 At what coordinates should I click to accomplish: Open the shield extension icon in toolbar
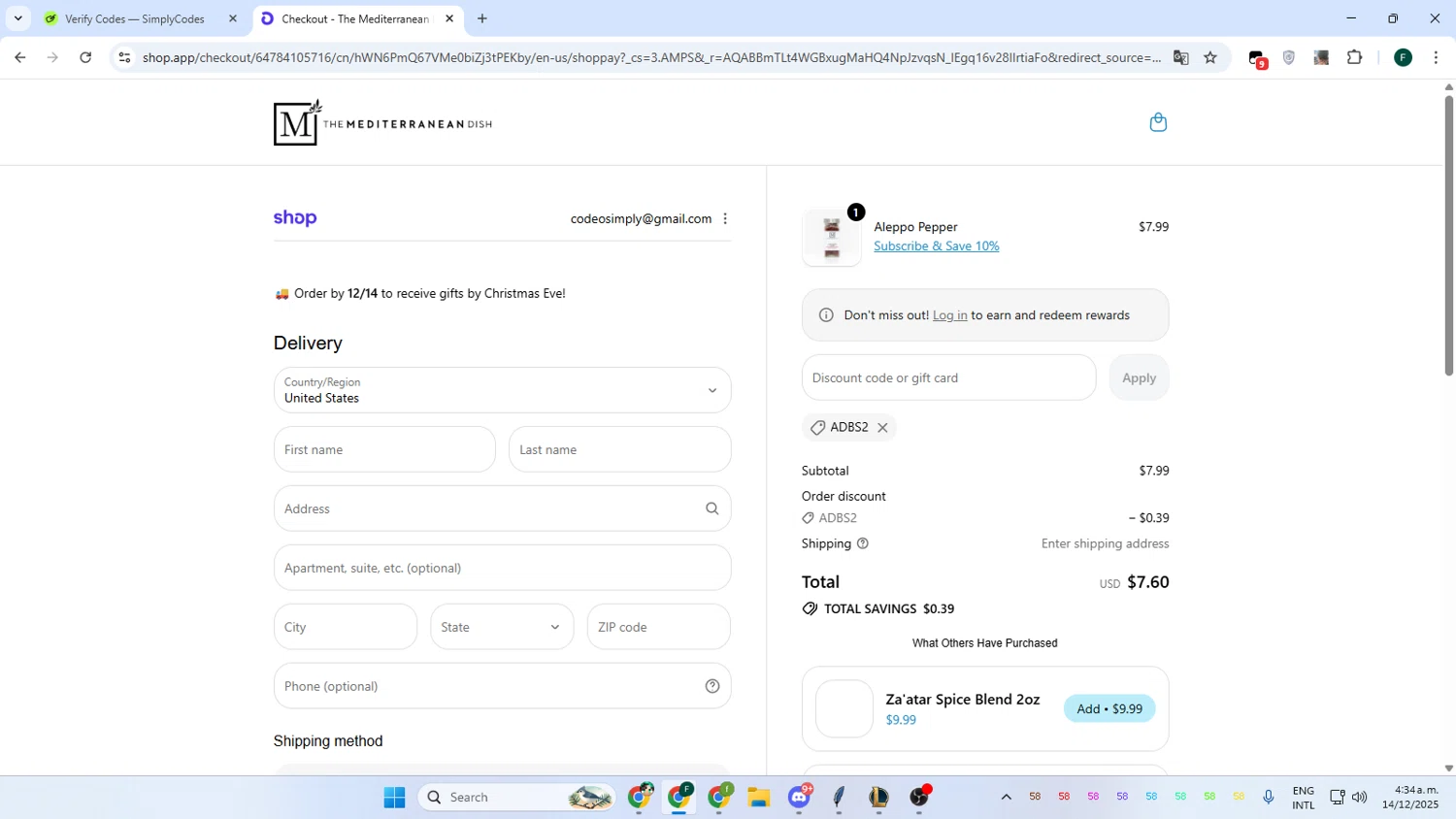1289,57
